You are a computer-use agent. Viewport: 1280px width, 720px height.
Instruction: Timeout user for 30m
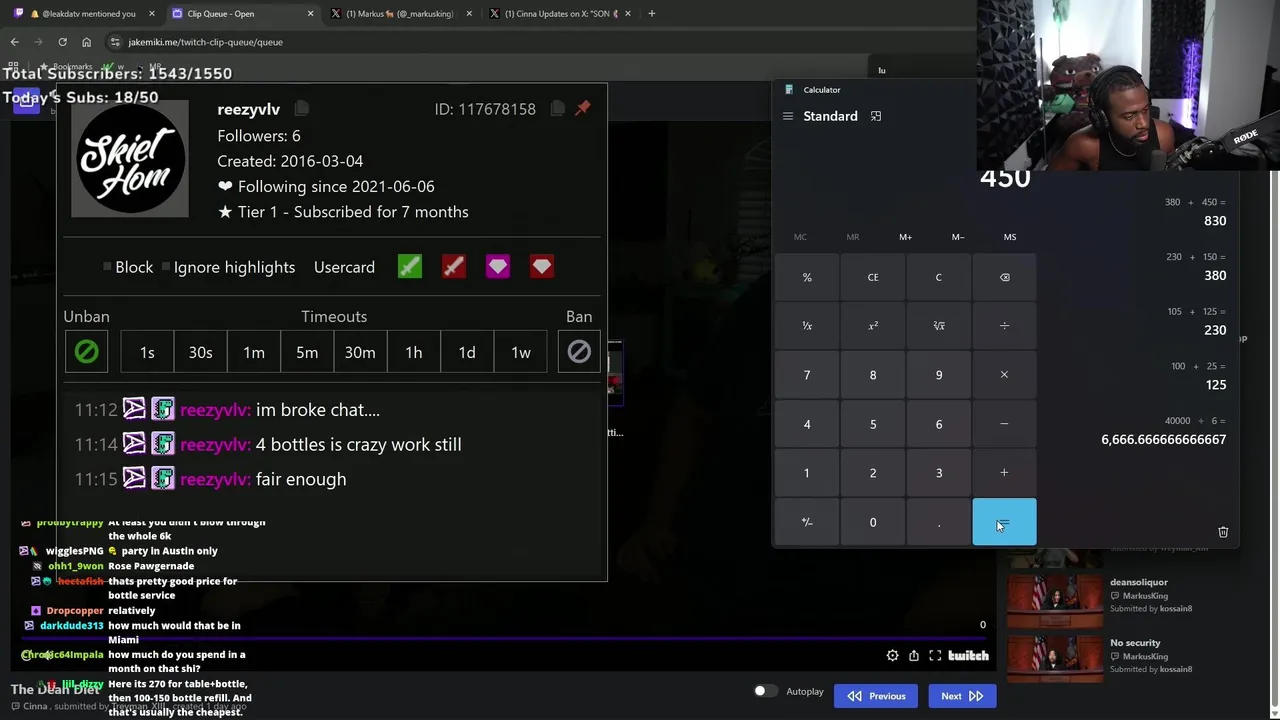[360, 352]
